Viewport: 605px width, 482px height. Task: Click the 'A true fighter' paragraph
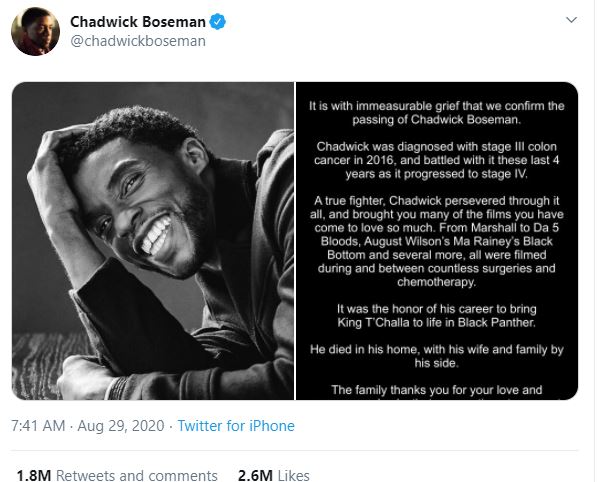click(x=436, y=241)
